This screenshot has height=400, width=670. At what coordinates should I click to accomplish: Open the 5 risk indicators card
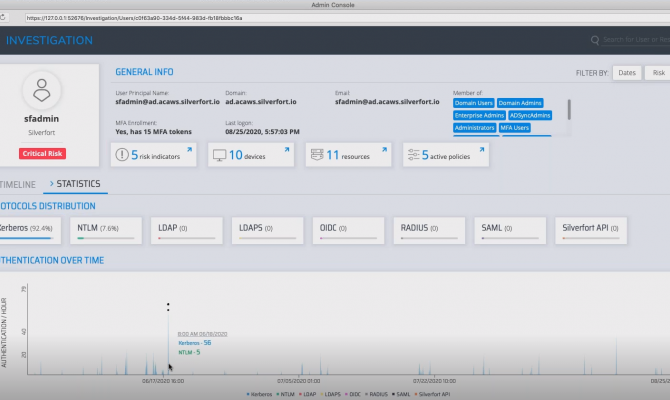(154, 155)
